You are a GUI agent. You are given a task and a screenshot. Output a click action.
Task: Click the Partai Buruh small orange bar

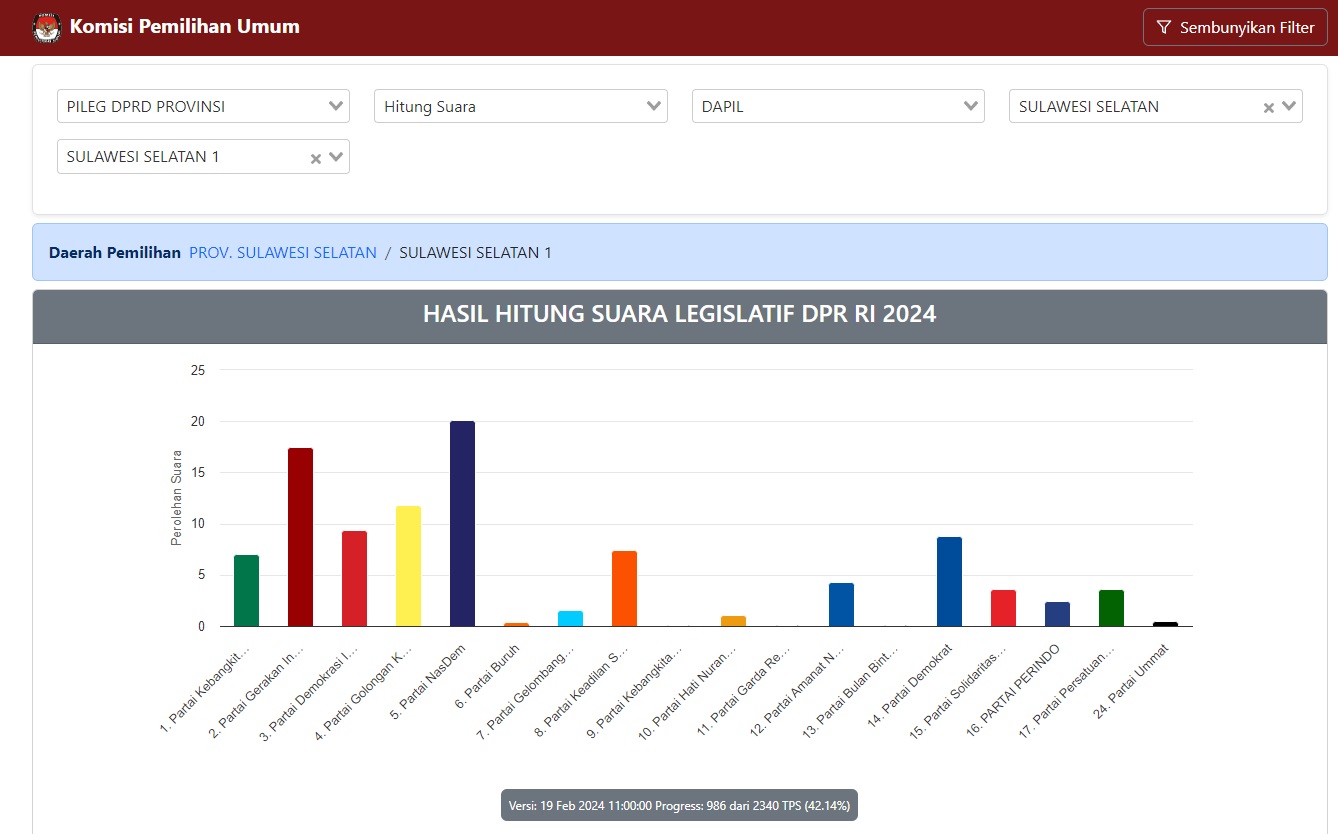516,625
